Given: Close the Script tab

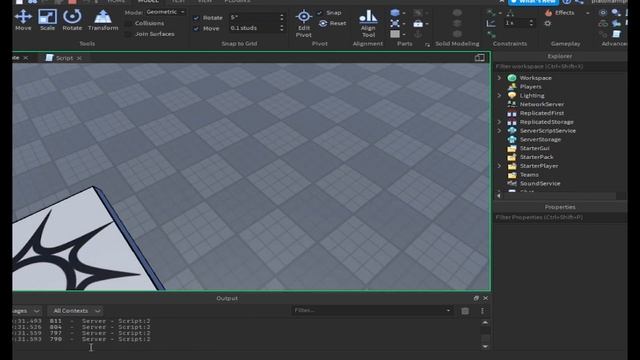Looking at the screenshot, I should point(79,58).
